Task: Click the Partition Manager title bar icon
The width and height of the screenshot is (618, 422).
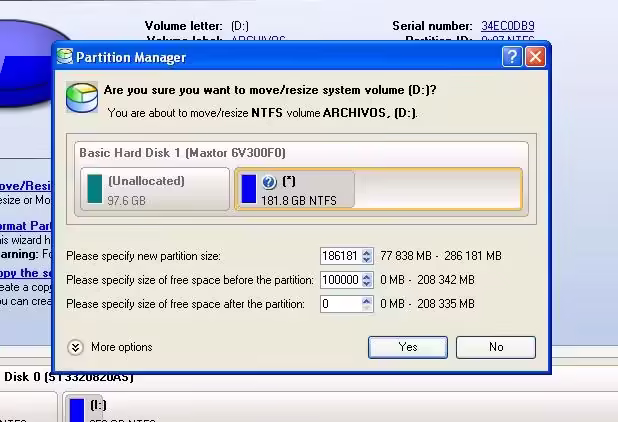Action: (65, 57)
